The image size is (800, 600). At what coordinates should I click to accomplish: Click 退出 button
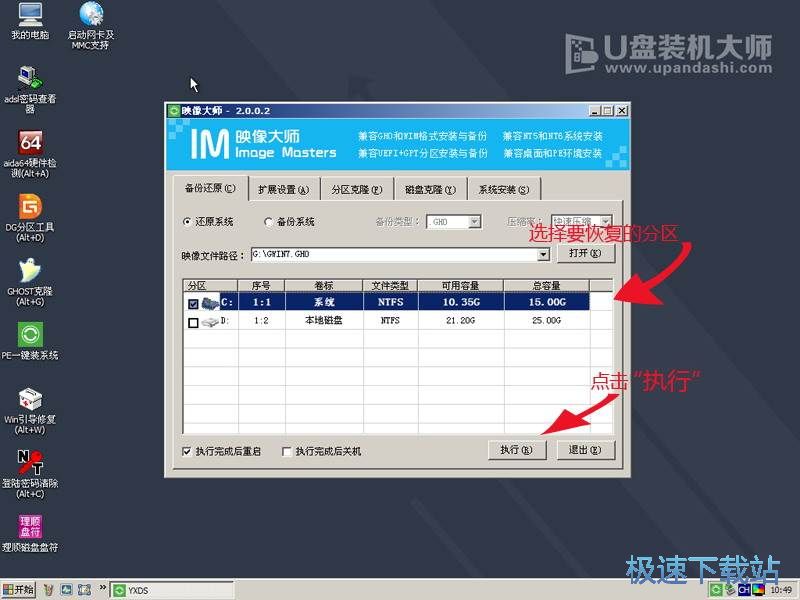pos(585,450)
